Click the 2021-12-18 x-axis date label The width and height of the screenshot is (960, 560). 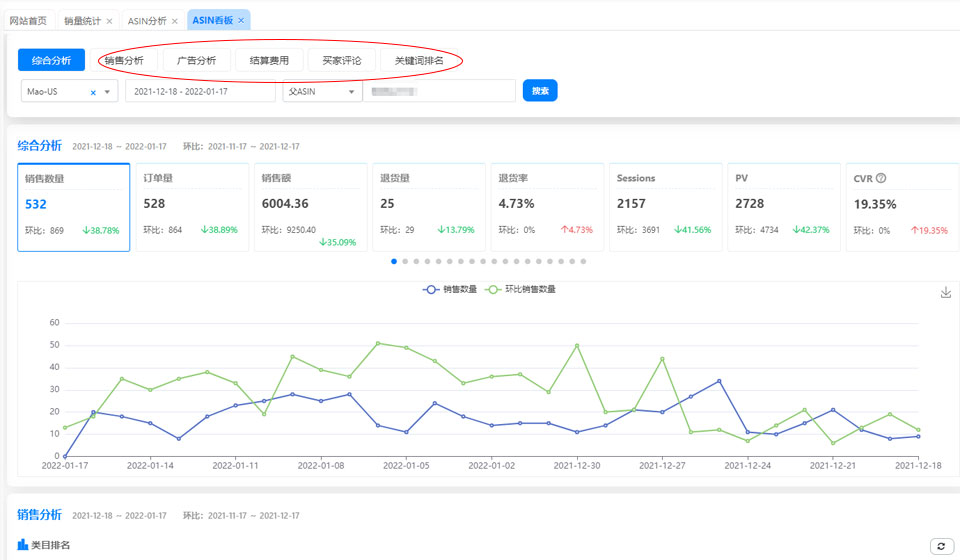point(918,466)
